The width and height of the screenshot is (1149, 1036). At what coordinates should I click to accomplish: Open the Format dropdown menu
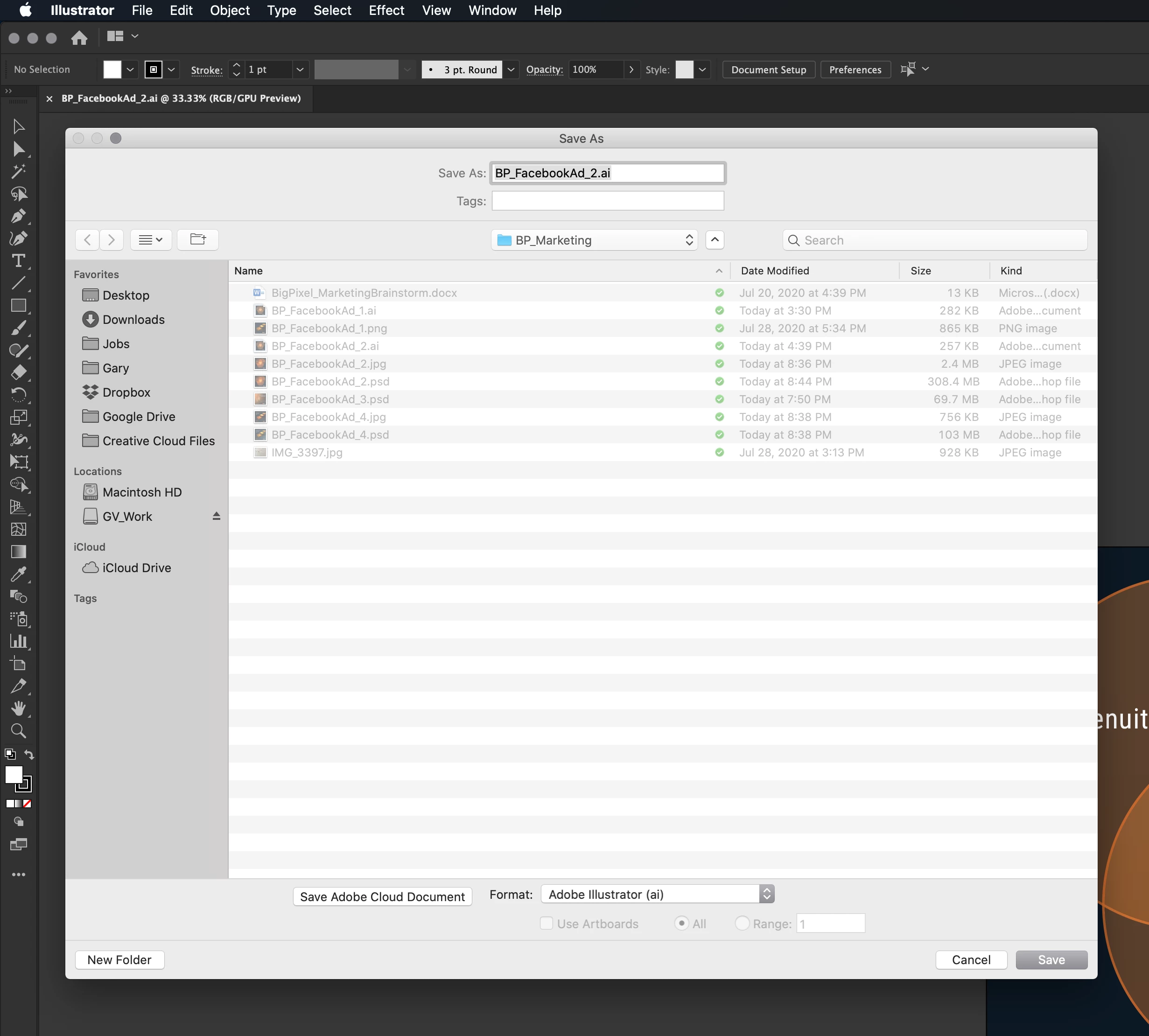pos(657,894)
